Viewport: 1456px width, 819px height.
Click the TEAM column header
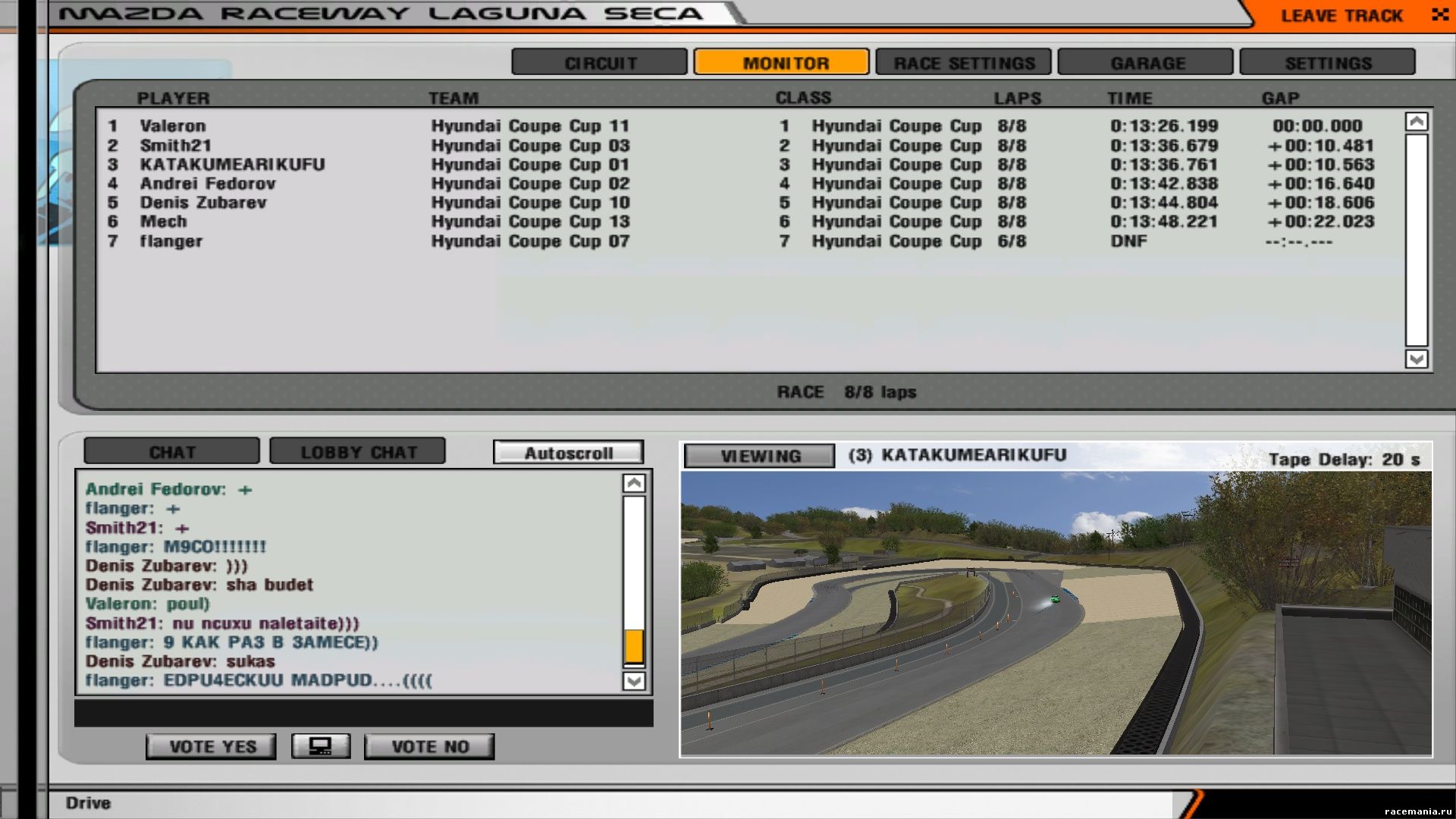(453, 98)
